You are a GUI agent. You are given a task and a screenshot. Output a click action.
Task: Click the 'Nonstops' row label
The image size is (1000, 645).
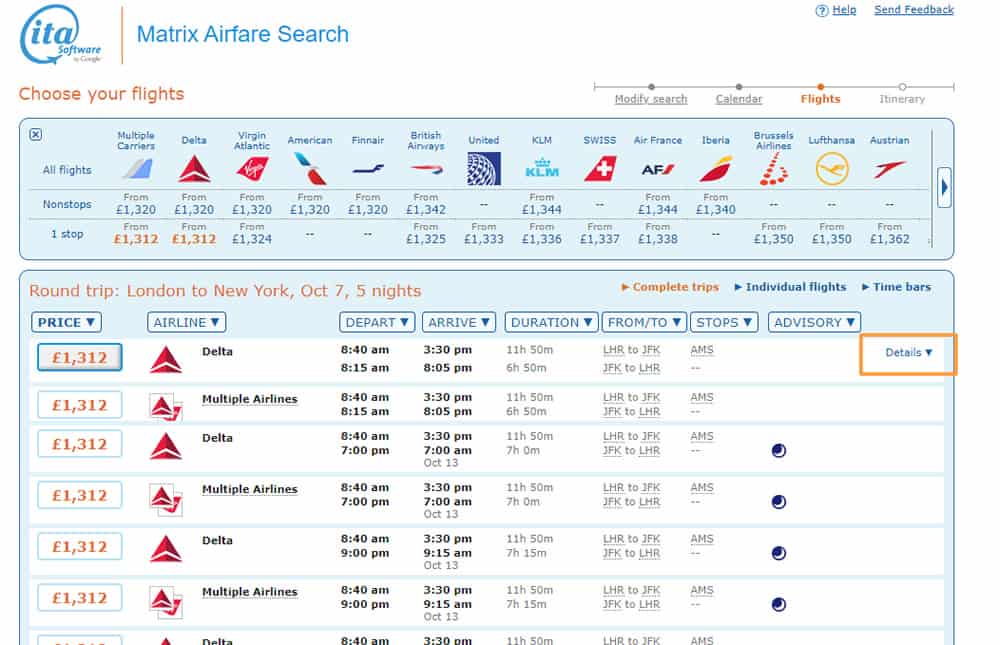(x=67, y=204)
